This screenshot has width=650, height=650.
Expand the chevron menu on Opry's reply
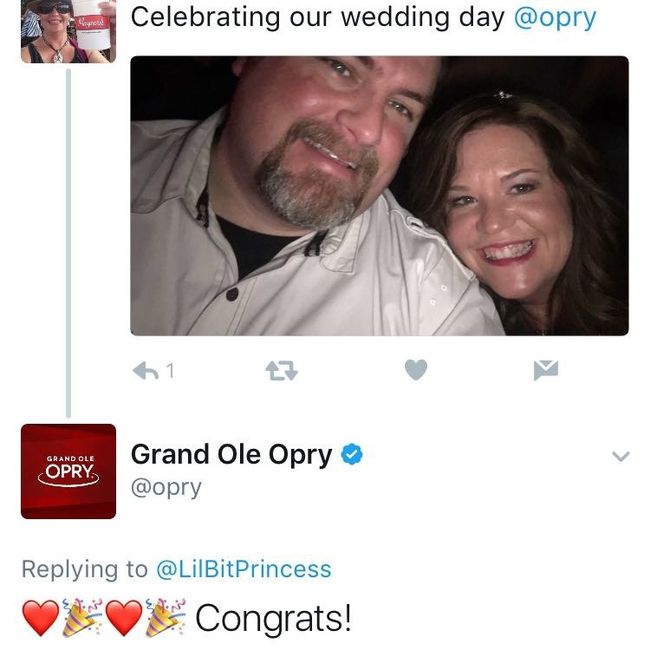coord(620,456)
